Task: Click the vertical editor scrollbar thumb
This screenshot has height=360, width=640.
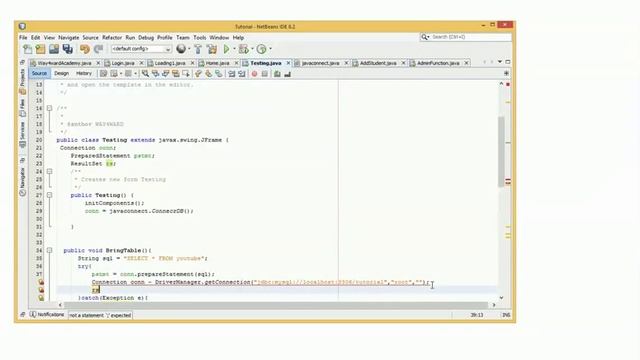Action: point(501,152)
